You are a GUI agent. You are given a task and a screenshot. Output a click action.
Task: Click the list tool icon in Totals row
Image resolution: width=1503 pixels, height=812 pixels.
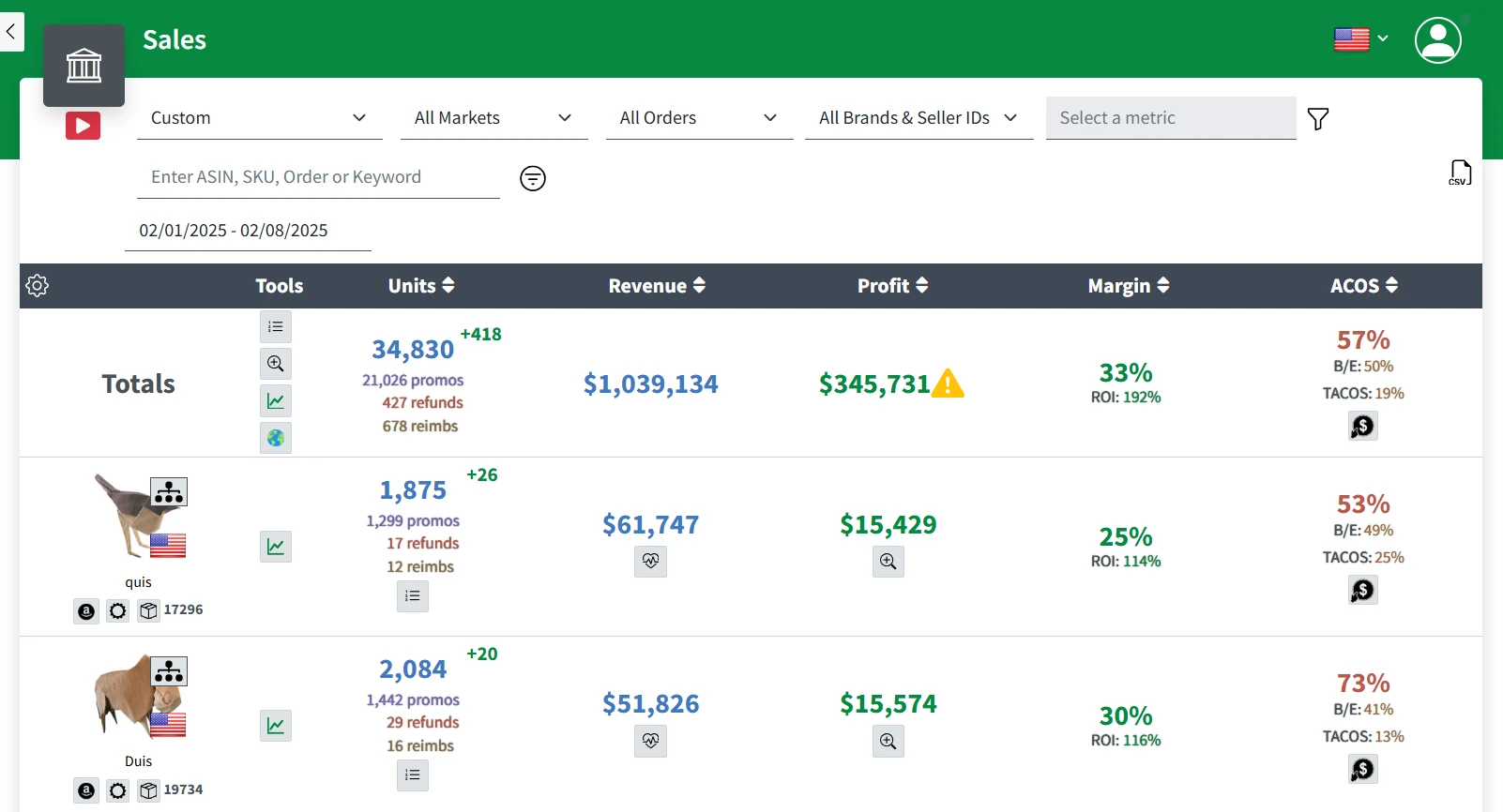(x=276, y=326)
